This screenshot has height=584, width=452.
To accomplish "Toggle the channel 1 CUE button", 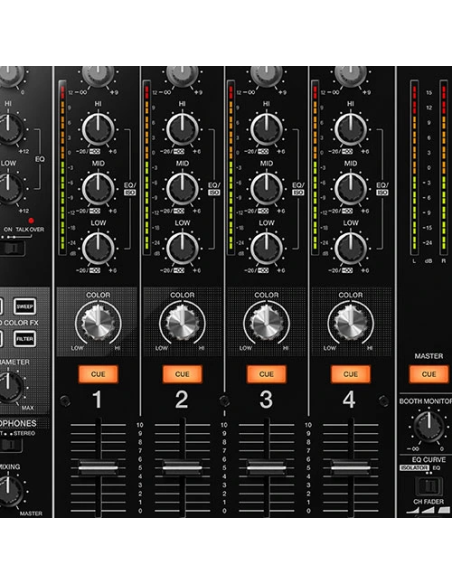I will 98,374.
